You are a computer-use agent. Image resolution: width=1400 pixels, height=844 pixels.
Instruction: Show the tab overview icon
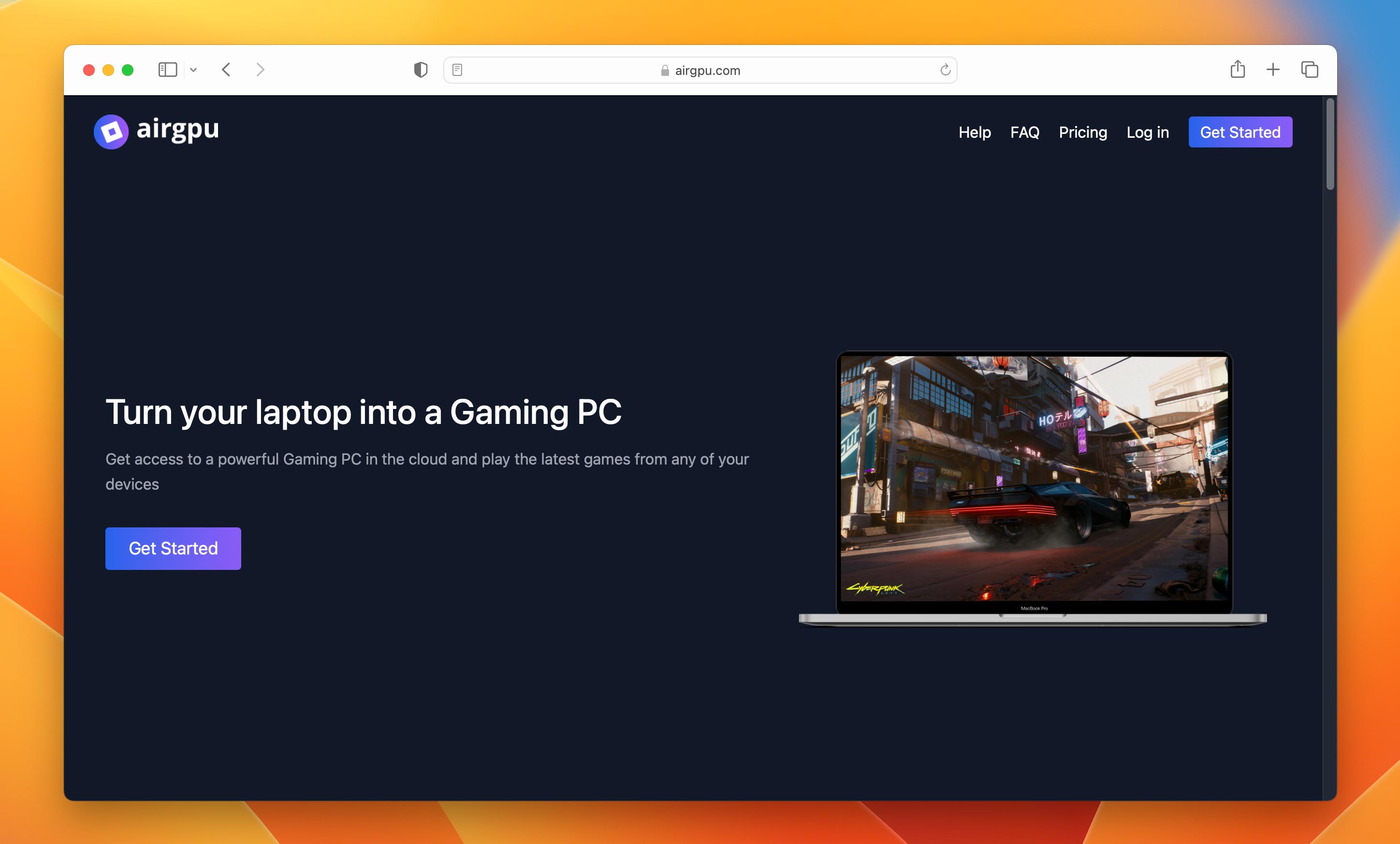coord(1310,70)
